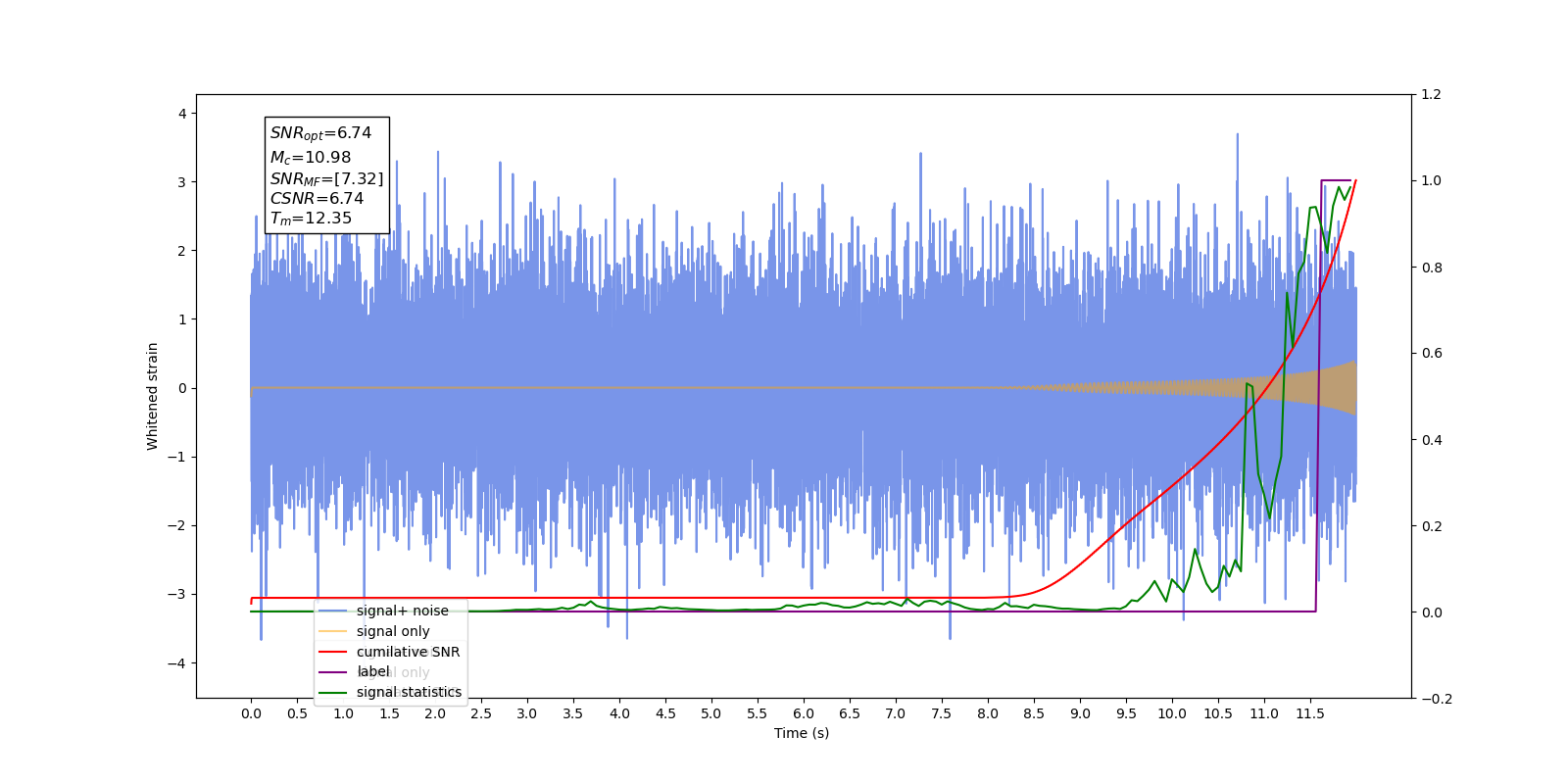
Task: Click the 'signal+ noise' legend entry
Action: pyautogui.click(x=402, y=611)
